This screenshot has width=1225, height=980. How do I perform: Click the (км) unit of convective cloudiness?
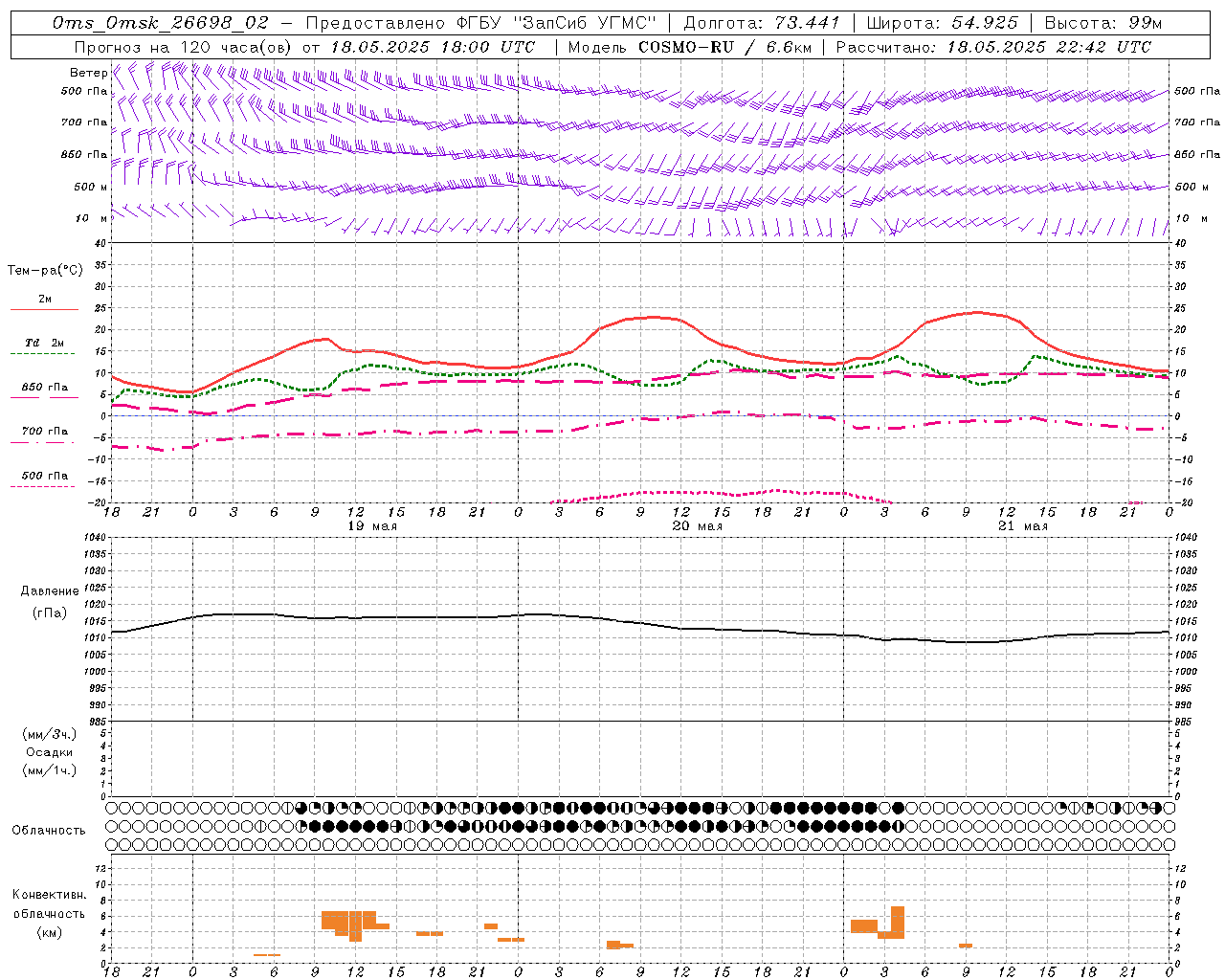(50, 932)
